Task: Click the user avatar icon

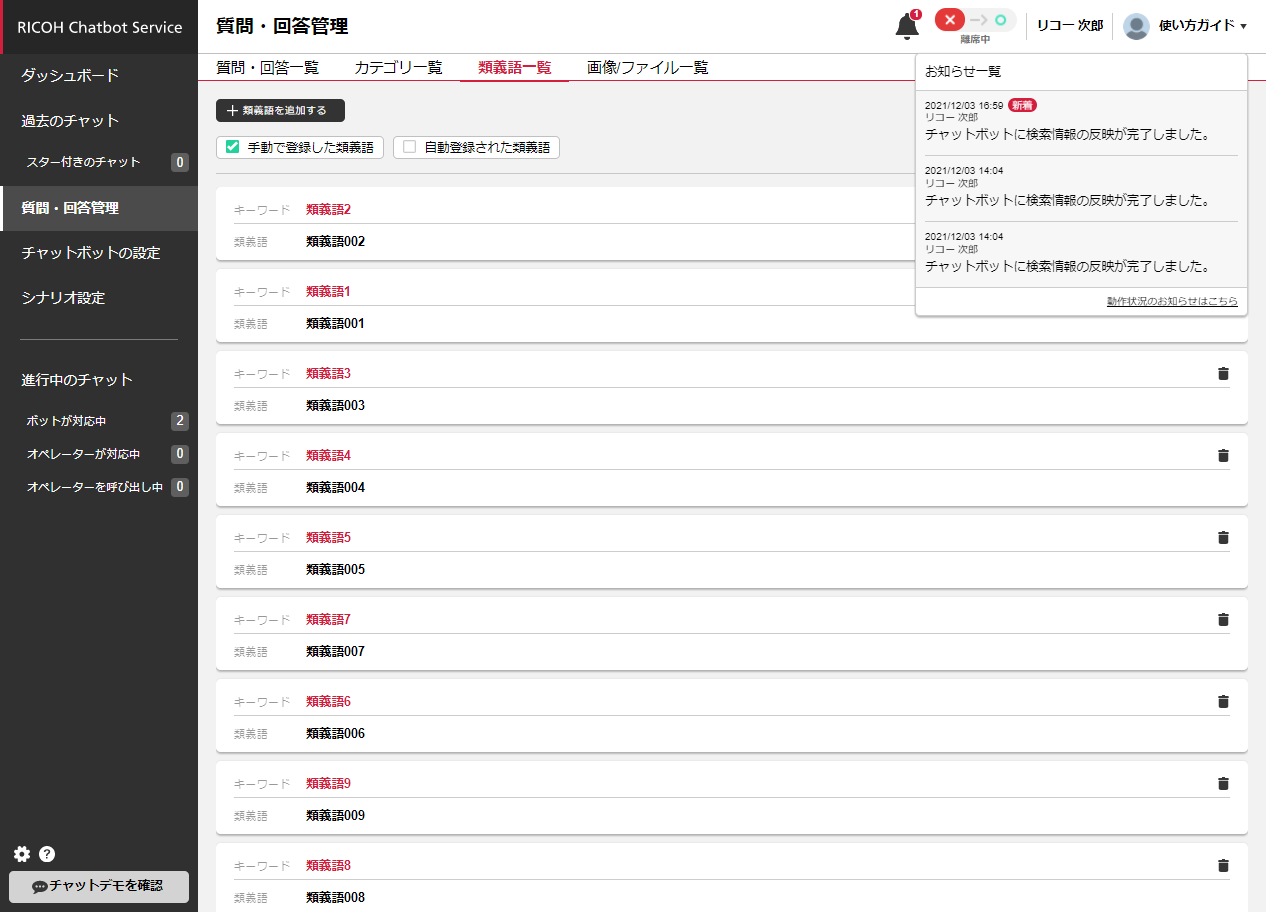Action: point(1136,26)
